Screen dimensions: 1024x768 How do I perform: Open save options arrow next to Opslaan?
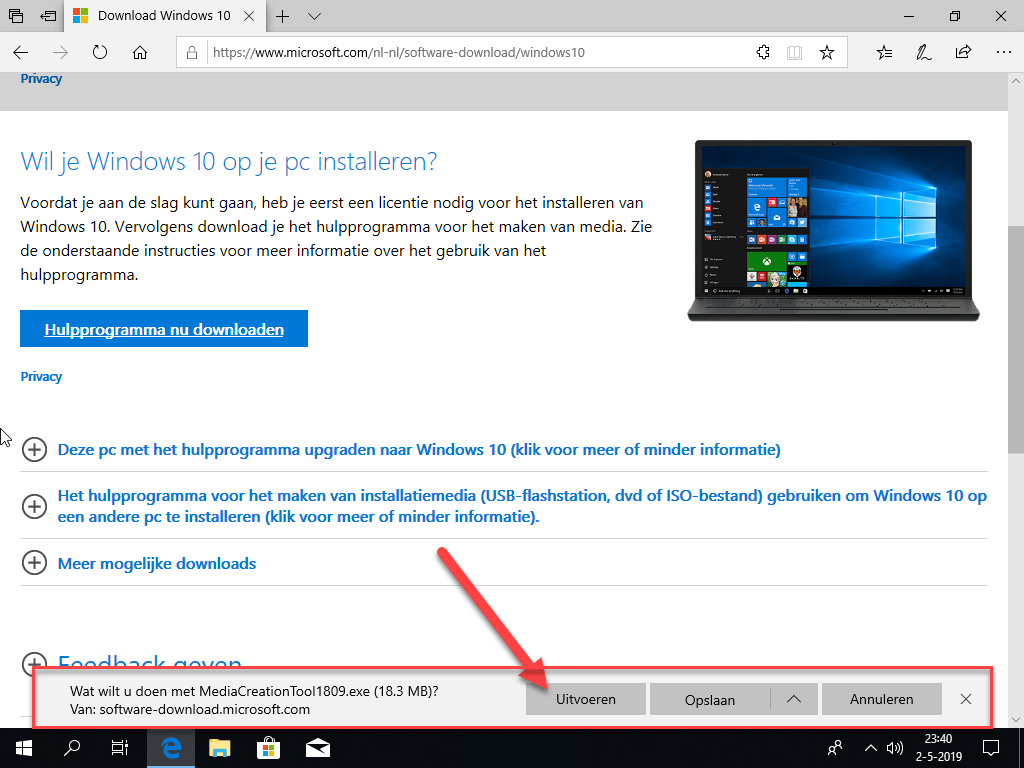click(x=794, y=699)
